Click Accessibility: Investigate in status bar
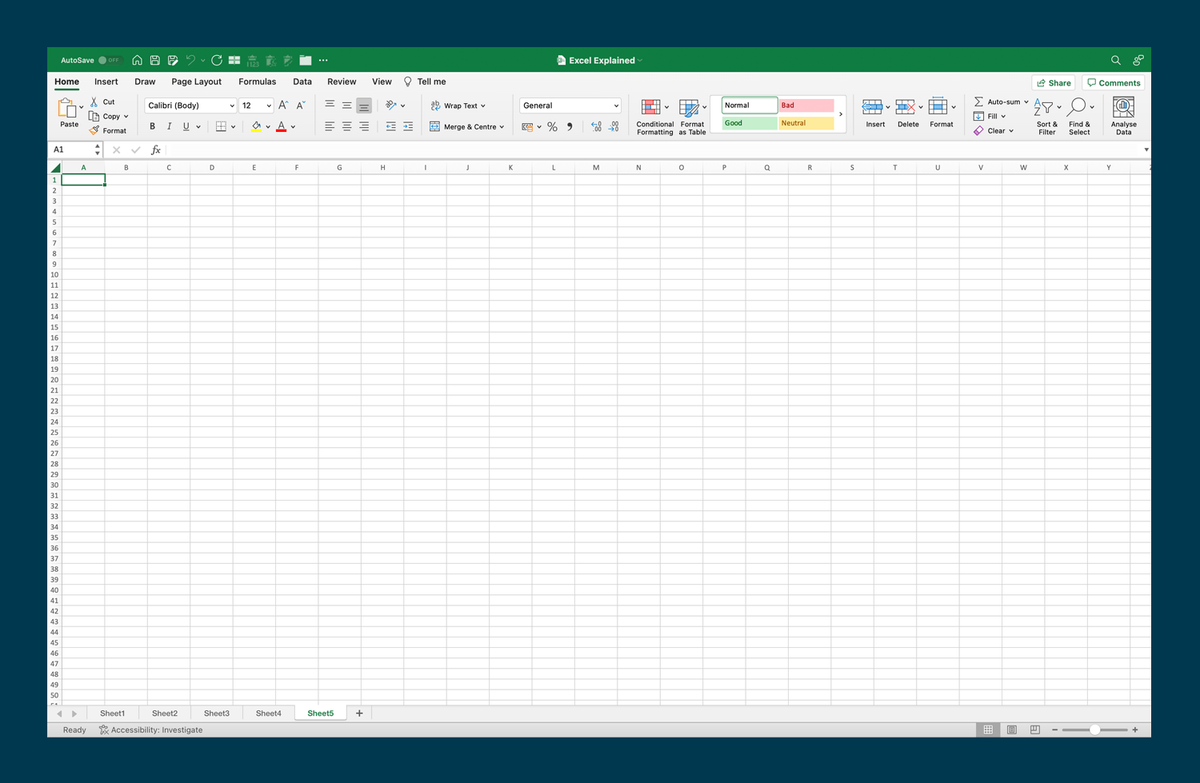 coord(151,730)
